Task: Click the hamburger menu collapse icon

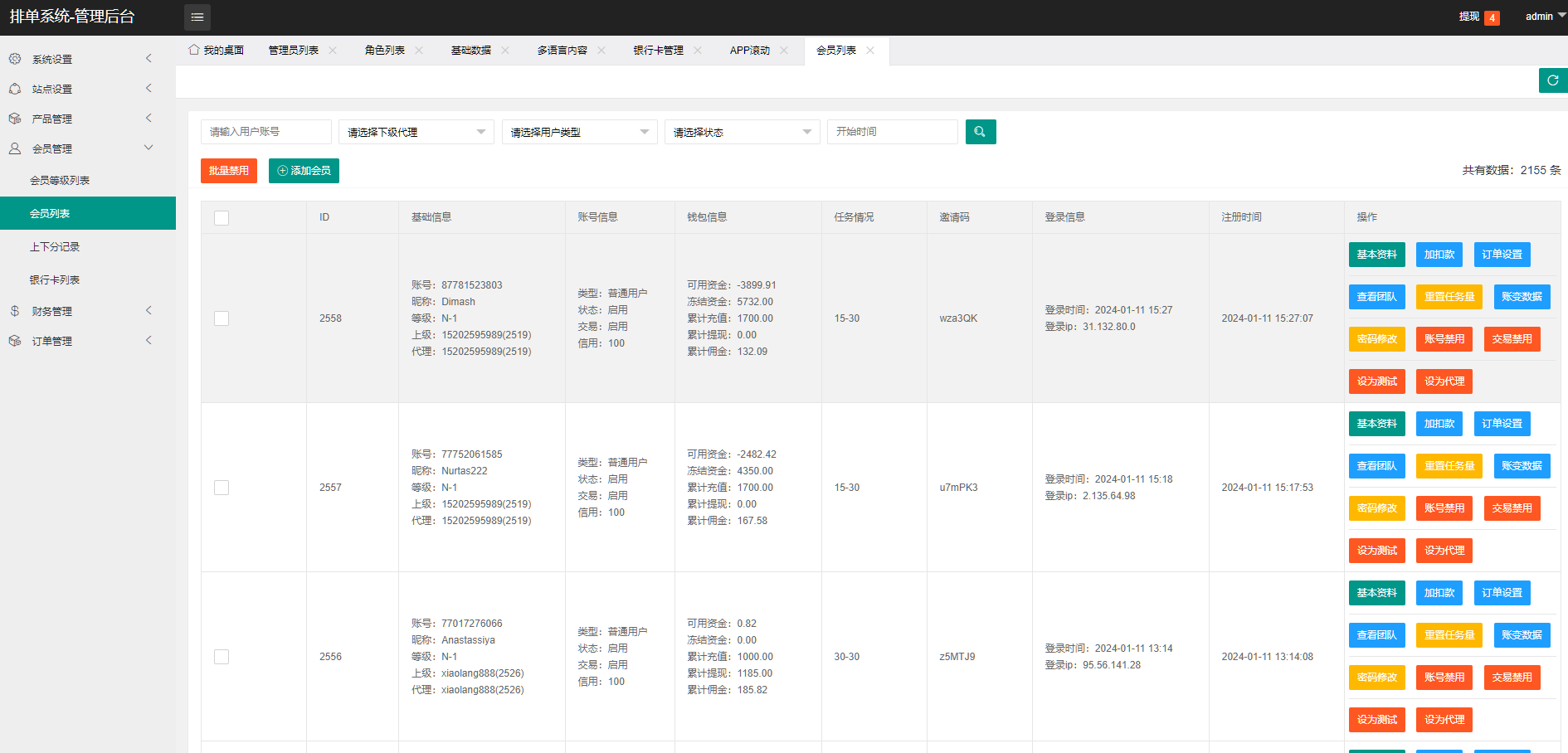Action: click(x=197, y=17)
